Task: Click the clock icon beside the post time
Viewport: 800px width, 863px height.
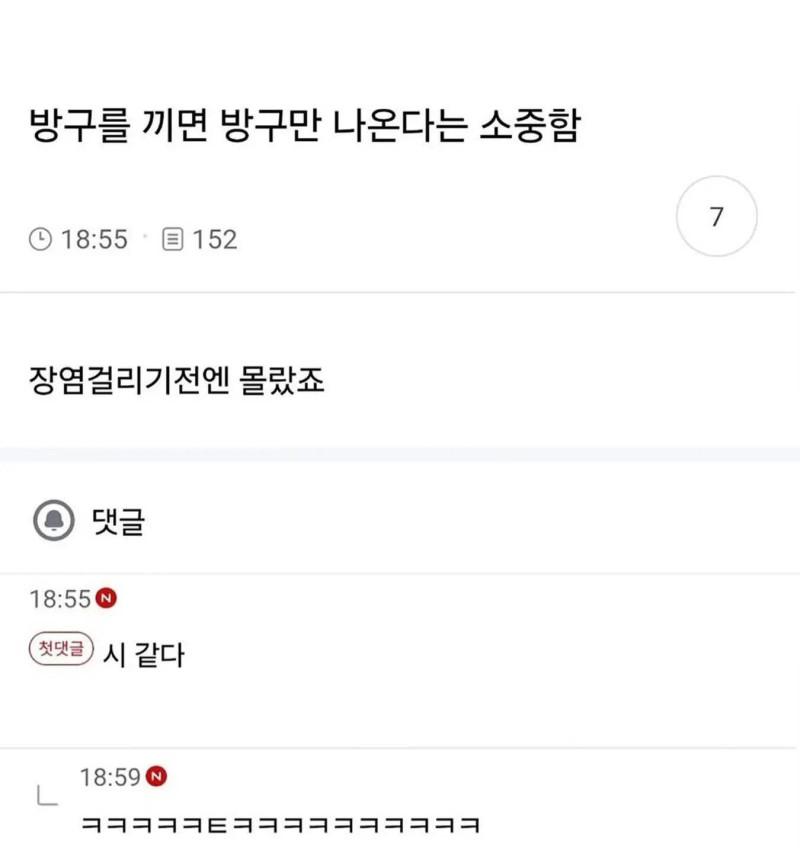Action: [42, 240]
